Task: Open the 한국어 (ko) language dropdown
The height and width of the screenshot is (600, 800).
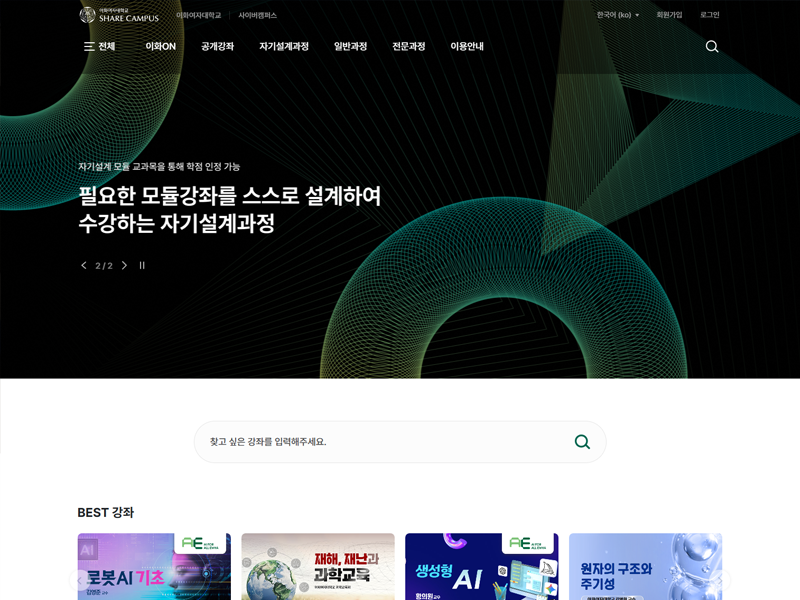Action: 617,15
